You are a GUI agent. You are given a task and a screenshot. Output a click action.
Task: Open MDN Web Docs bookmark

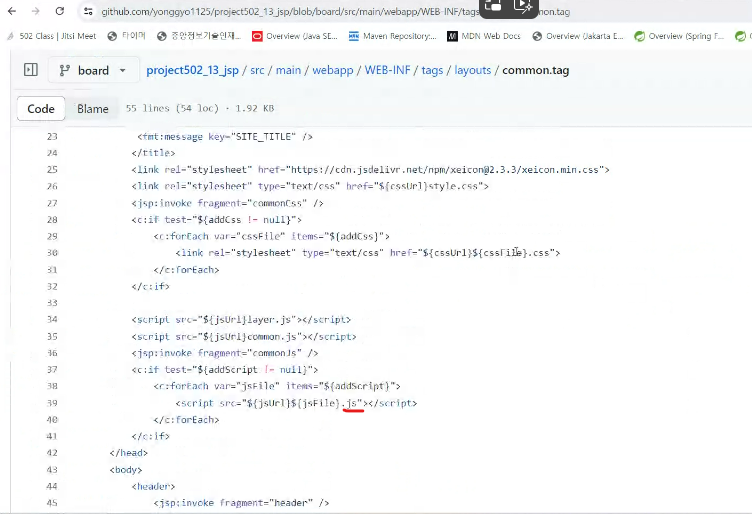tap(484, 36)
